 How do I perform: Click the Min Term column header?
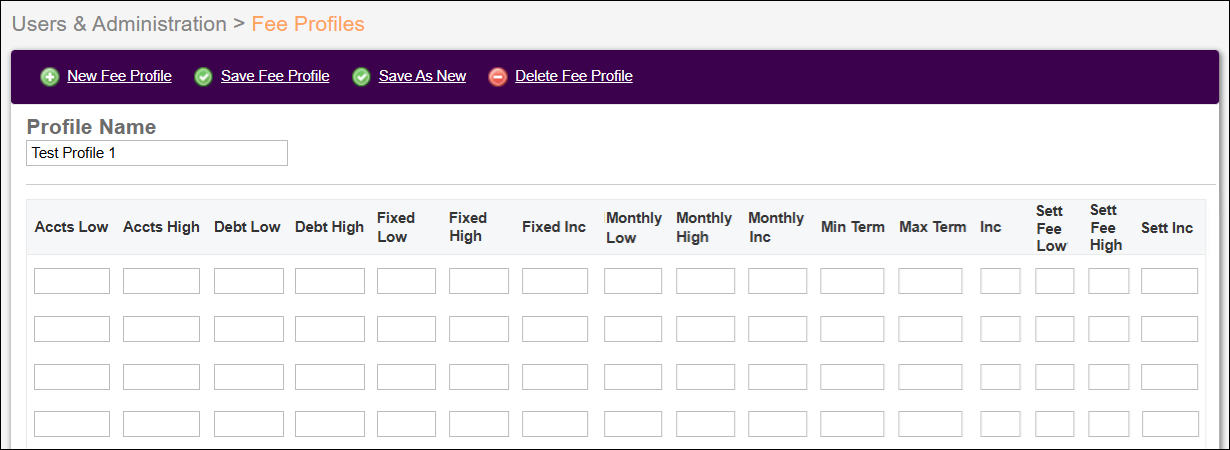853,227
